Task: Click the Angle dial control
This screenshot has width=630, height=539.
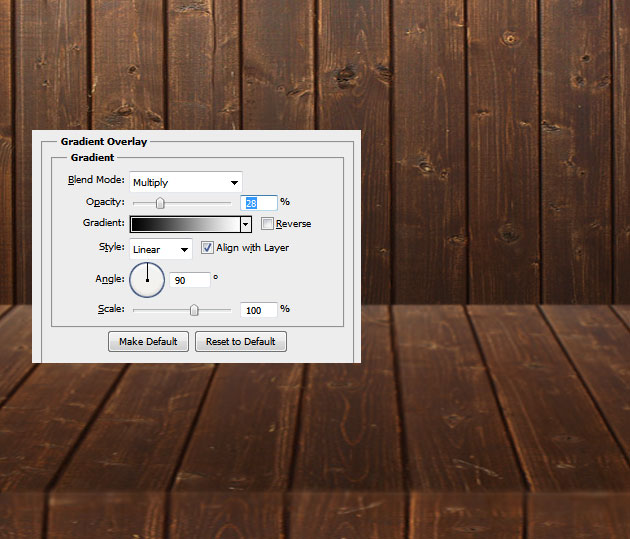Action: 147,280
